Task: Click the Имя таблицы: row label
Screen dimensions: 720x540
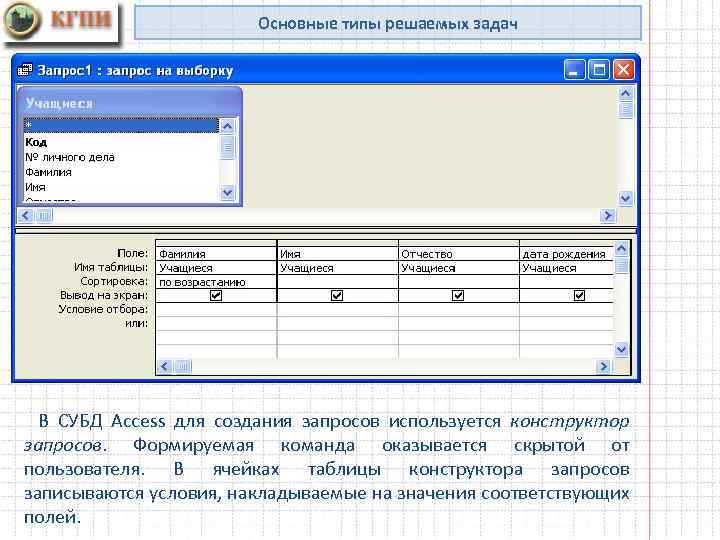Action: [111, 267]
